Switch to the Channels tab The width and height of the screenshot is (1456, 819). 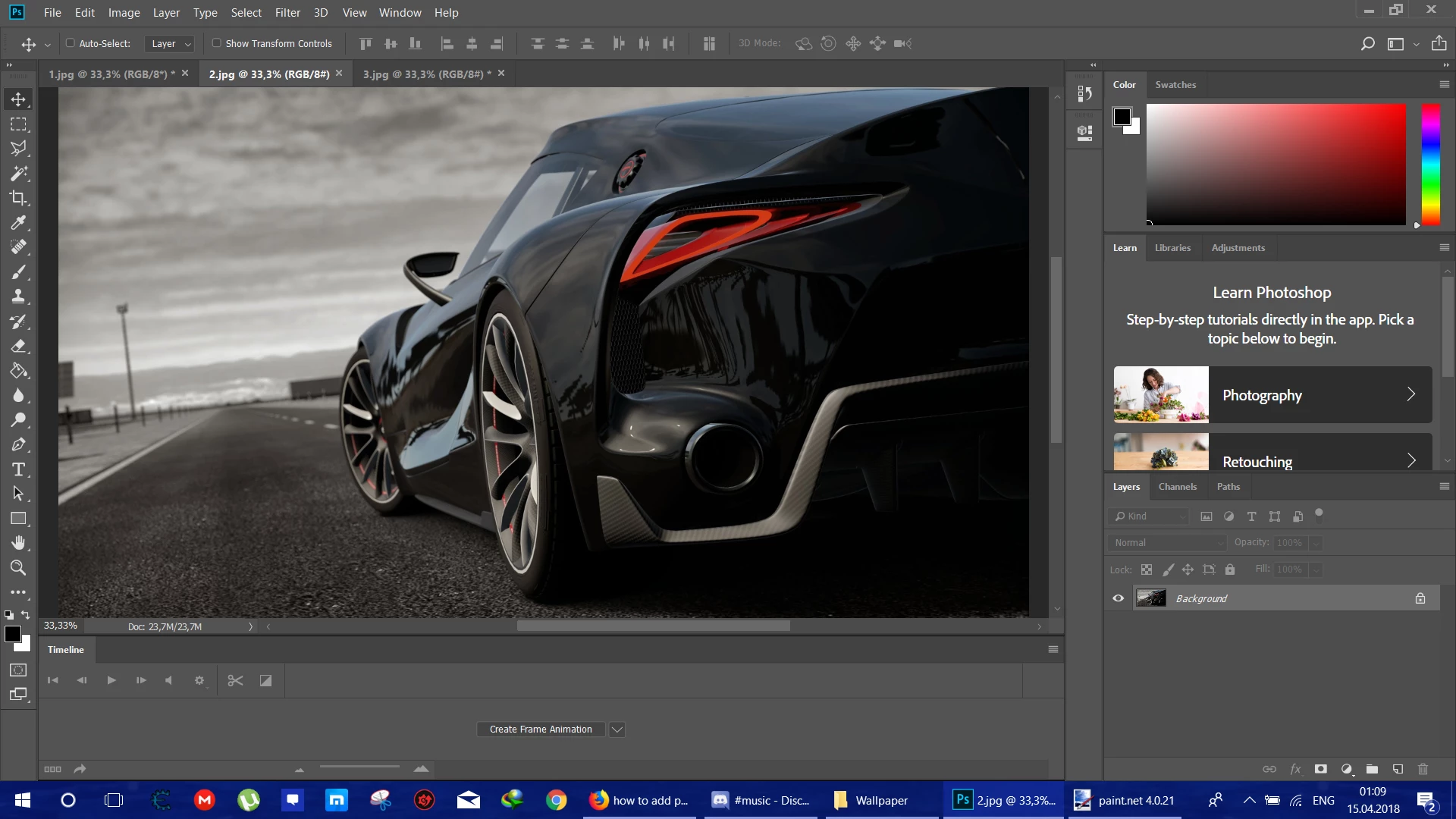pos(1177,487)
